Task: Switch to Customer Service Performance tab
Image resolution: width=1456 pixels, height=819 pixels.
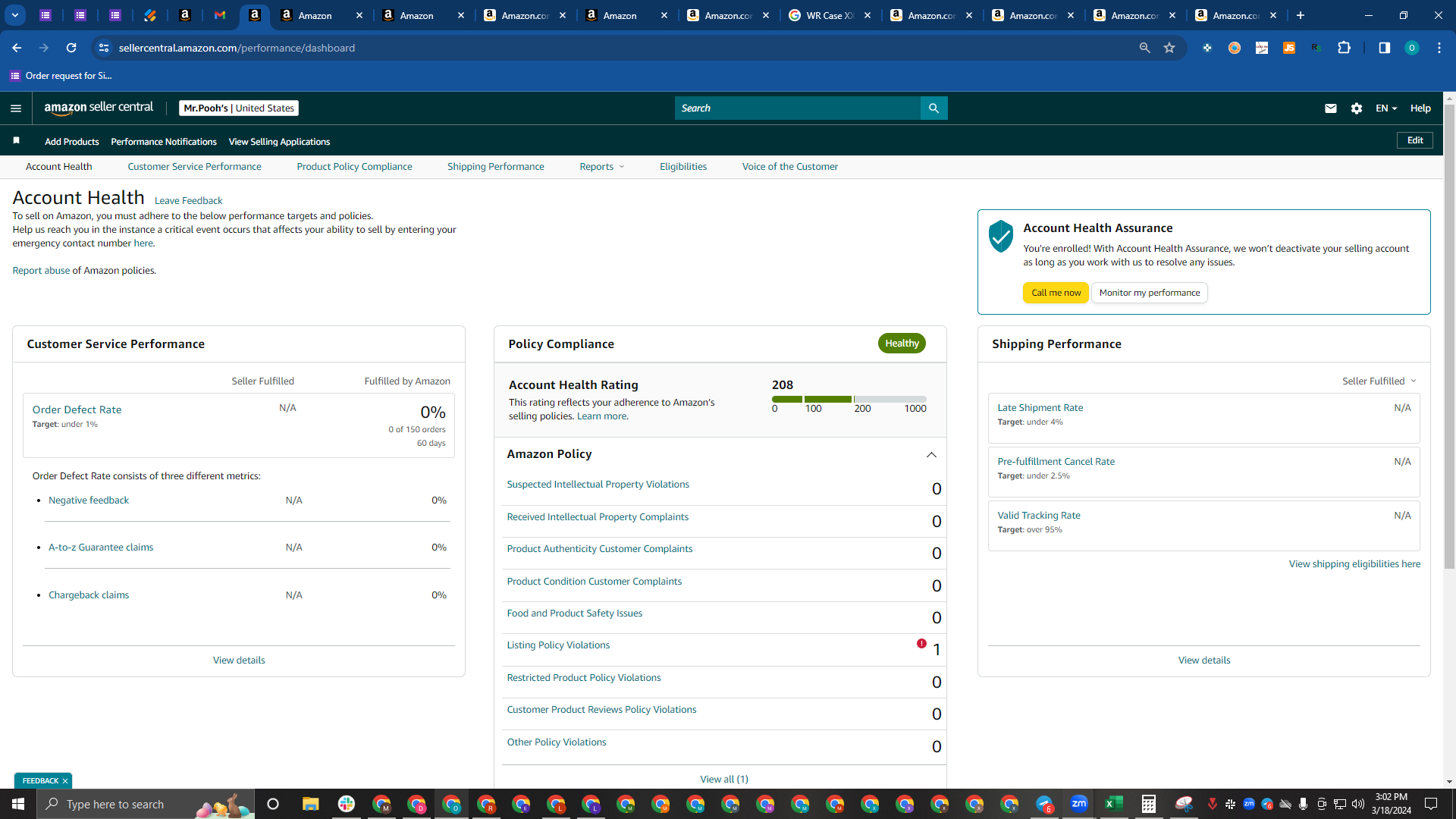Action: (194, 167)
